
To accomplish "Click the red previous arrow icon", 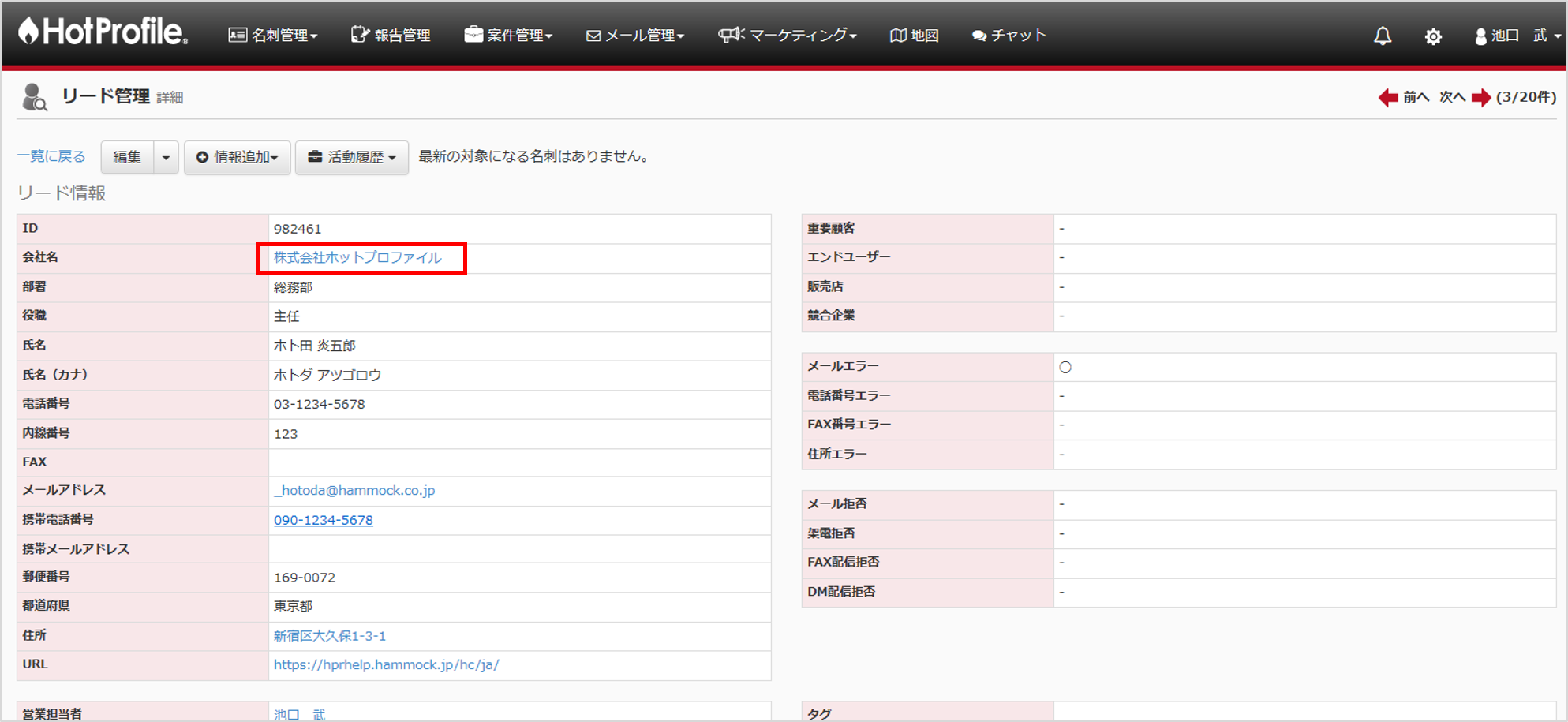I will pyautogui.click(x=1388, y=97).
